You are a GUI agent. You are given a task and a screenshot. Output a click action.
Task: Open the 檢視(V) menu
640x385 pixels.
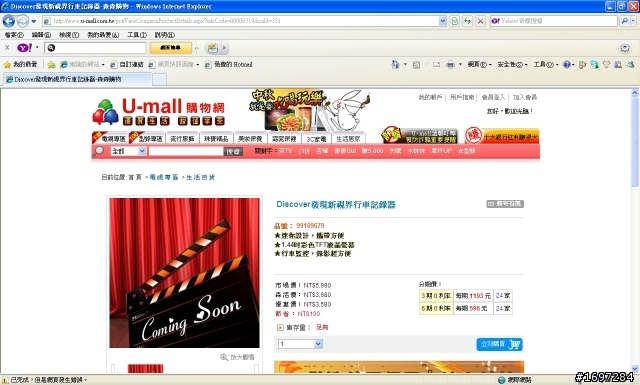tap(69, 35)
